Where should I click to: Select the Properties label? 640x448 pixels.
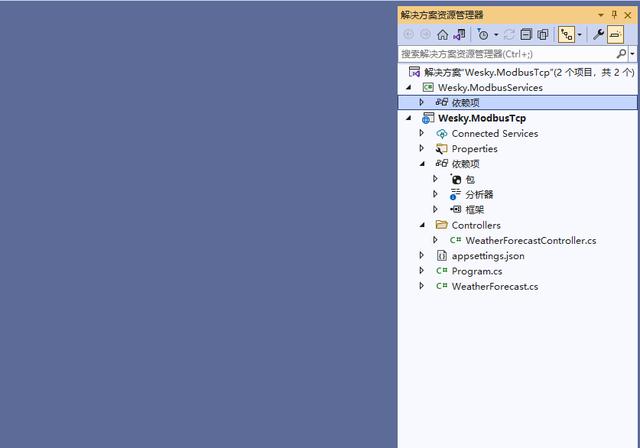475,149
